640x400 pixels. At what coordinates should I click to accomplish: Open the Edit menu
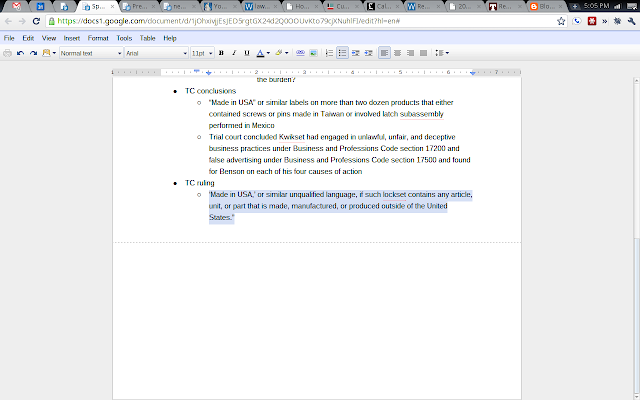(28, 38)
